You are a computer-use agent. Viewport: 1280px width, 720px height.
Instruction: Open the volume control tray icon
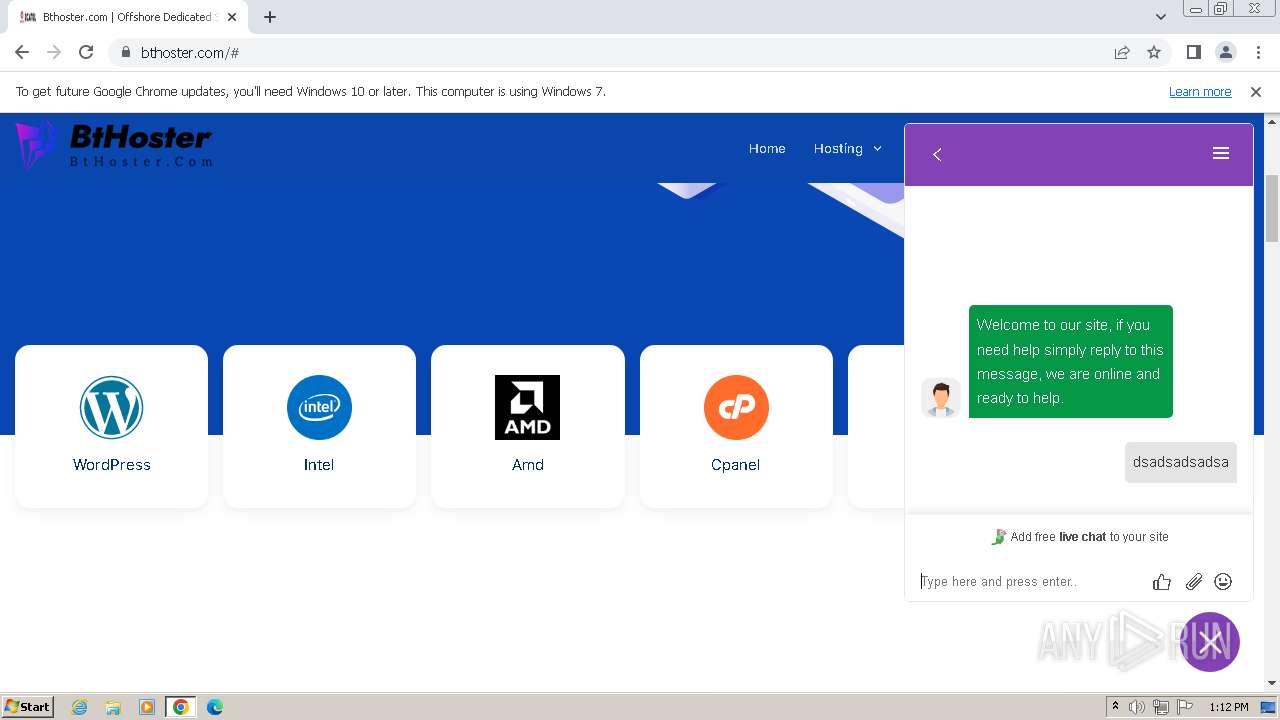coord(1137,707)
